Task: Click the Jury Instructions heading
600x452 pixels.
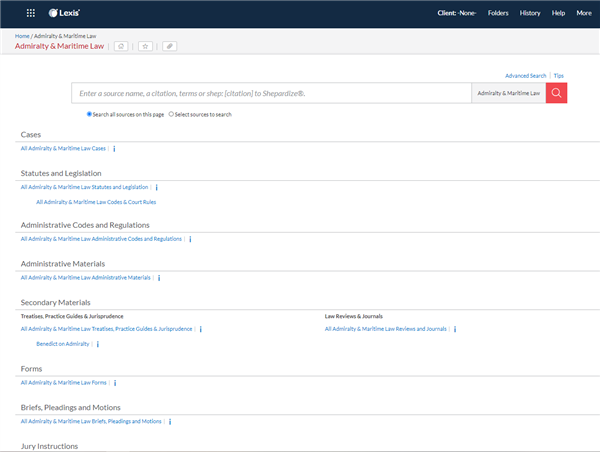Action: [x=49, y=446]
